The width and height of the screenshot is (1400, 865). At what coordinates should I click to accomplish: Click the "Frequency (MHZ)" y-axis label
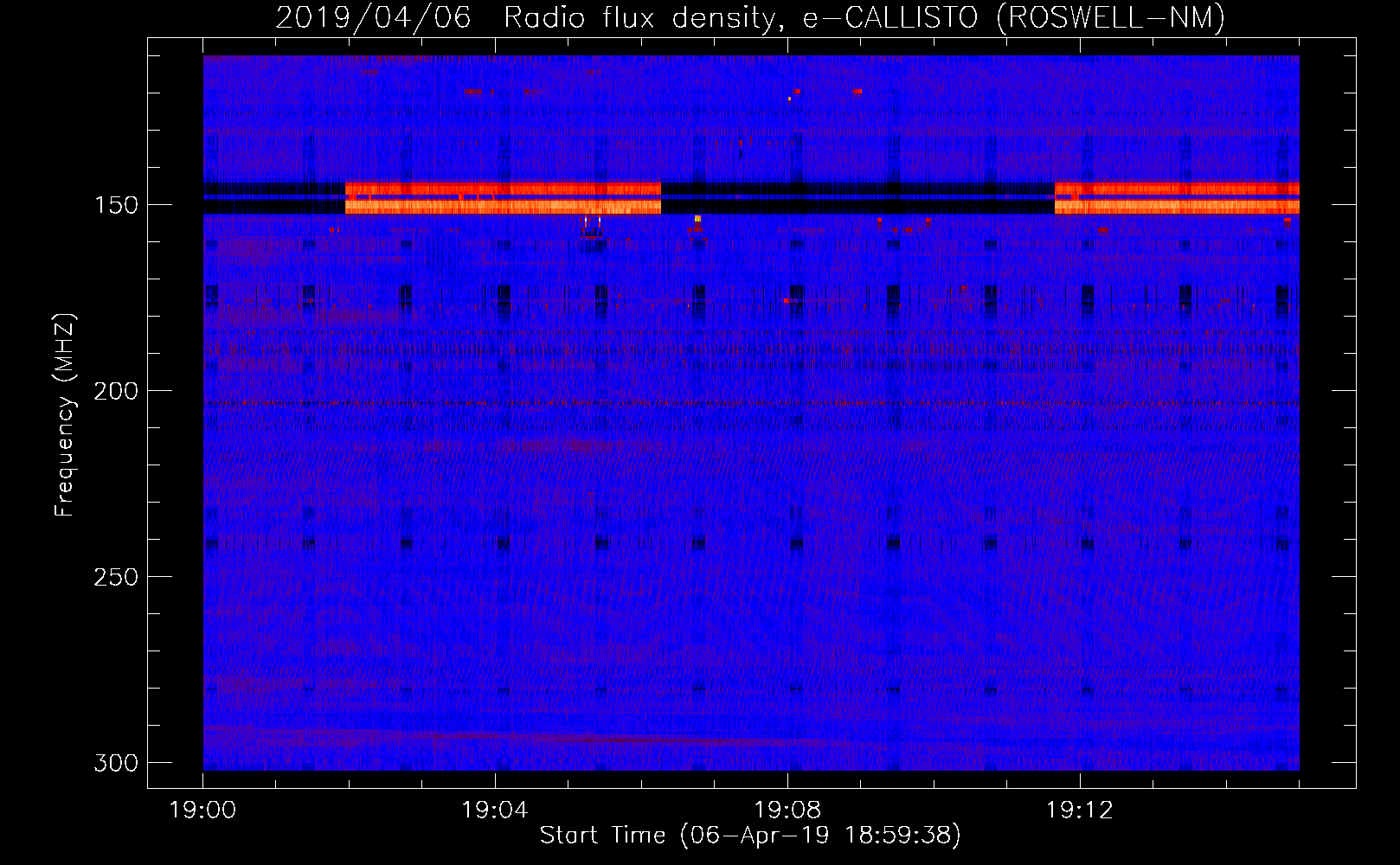click(x=65, y=415)
